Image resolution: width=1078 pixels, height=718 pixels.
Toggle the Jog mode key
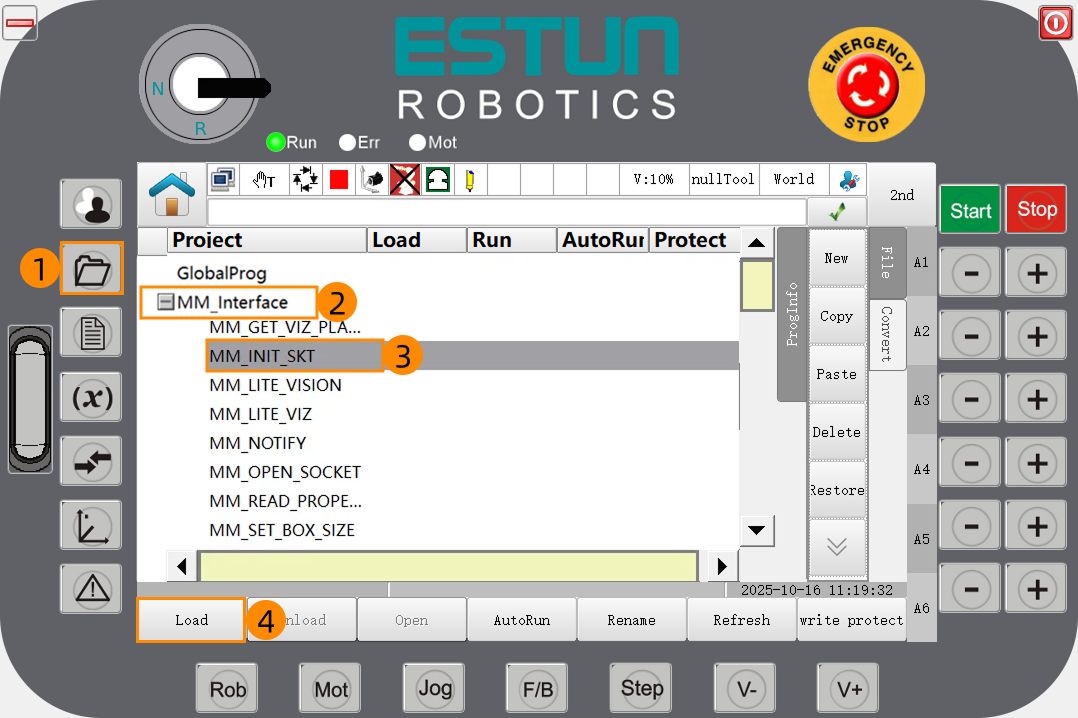tap(434, 688)
